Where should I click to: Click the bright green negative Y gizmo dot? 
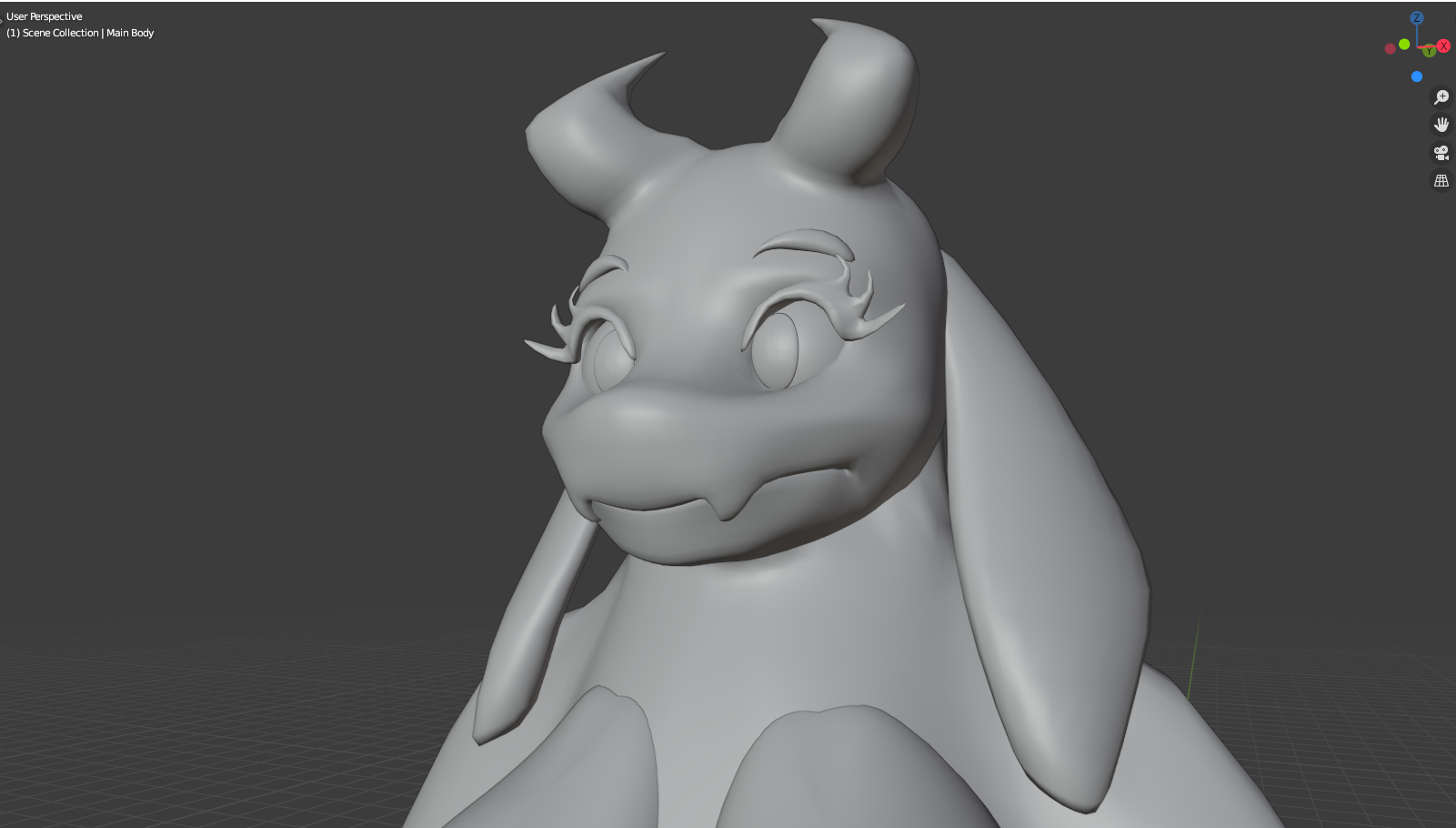pyautogui.click(x=1404, y=44)
